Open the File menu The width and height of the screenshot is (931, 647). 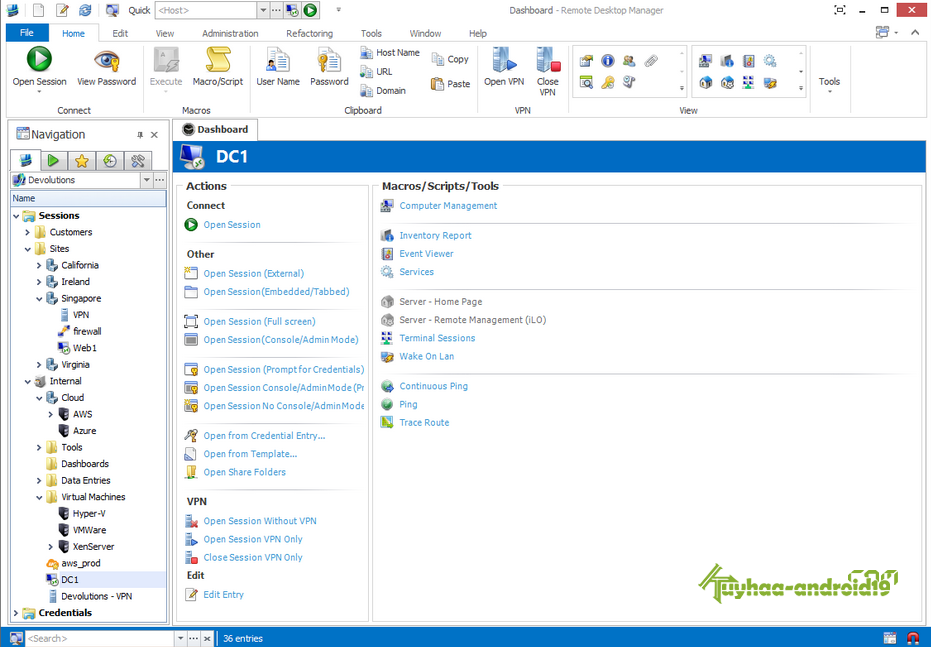tap(27, 33)
